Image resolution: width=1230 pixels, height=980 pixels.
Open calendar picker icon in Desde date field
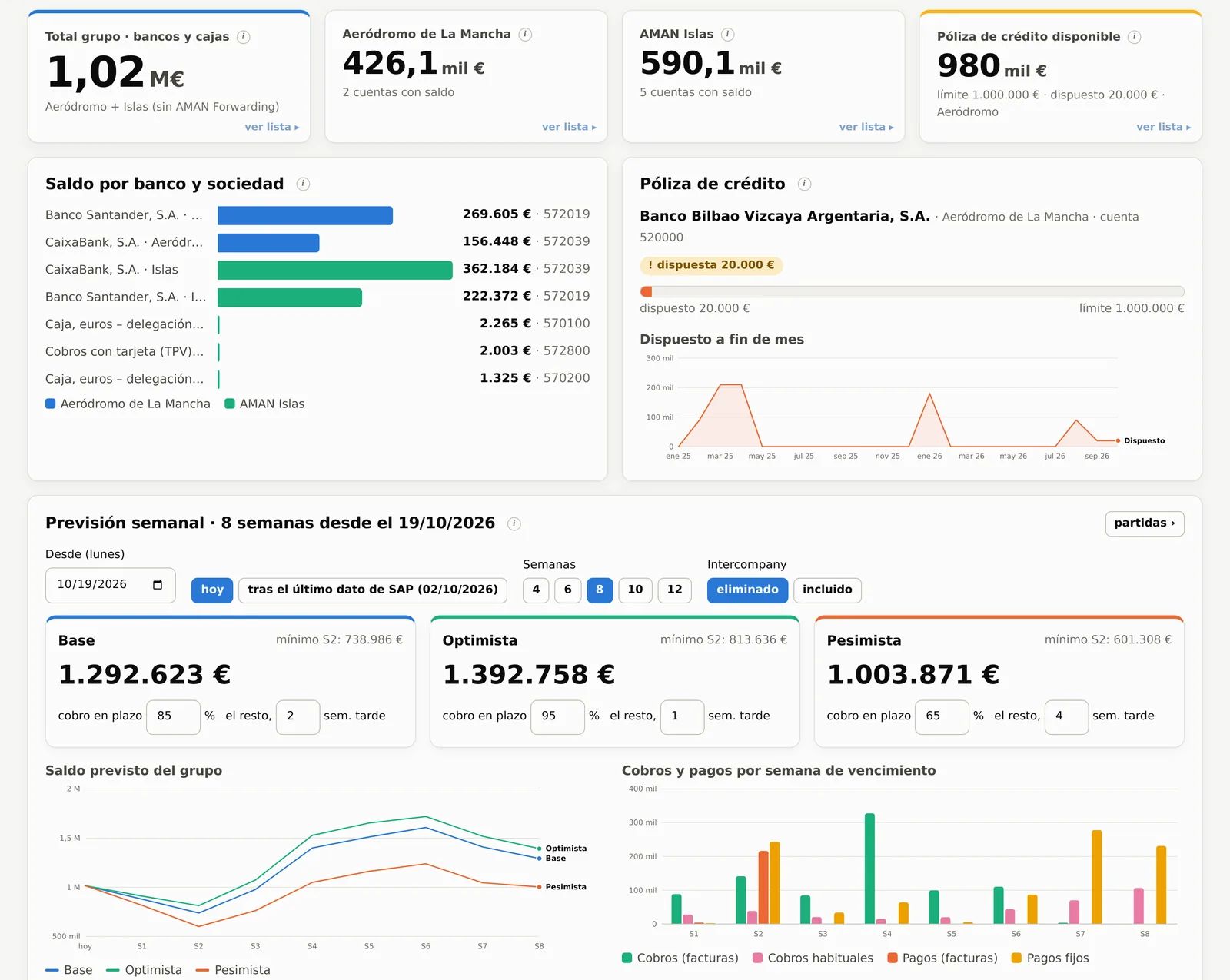(158, 585)
